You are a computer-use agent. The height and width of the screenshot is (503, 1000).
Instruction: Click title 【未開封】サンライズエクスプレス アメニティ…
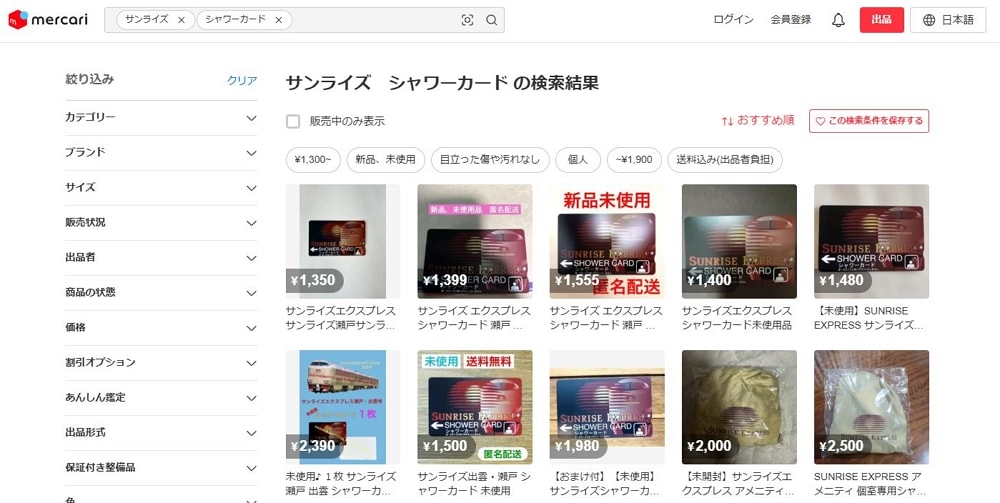pyautogui.click(x=738, y=484)
